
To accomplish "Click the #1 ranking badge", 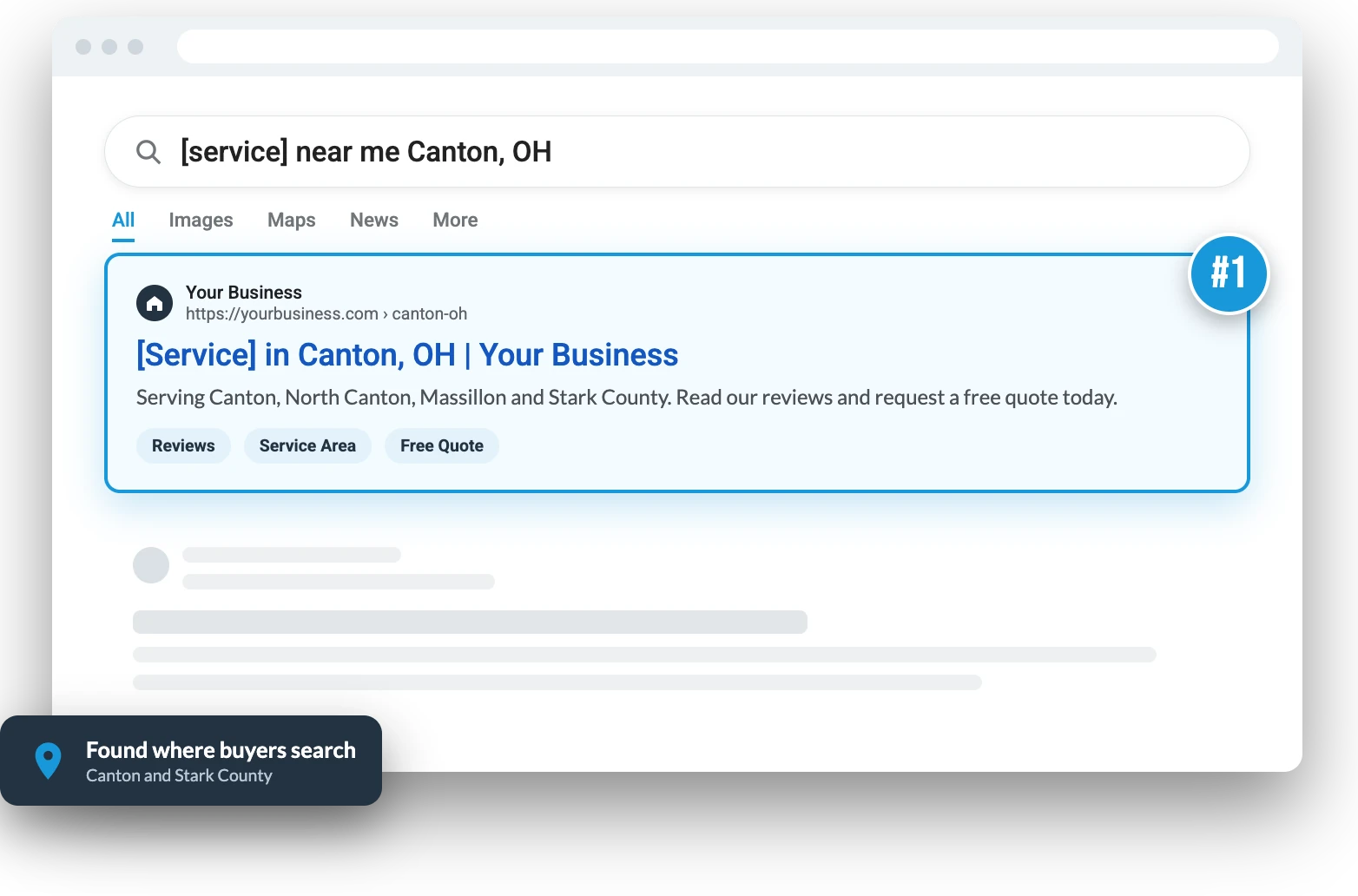I will point(1229,273).
